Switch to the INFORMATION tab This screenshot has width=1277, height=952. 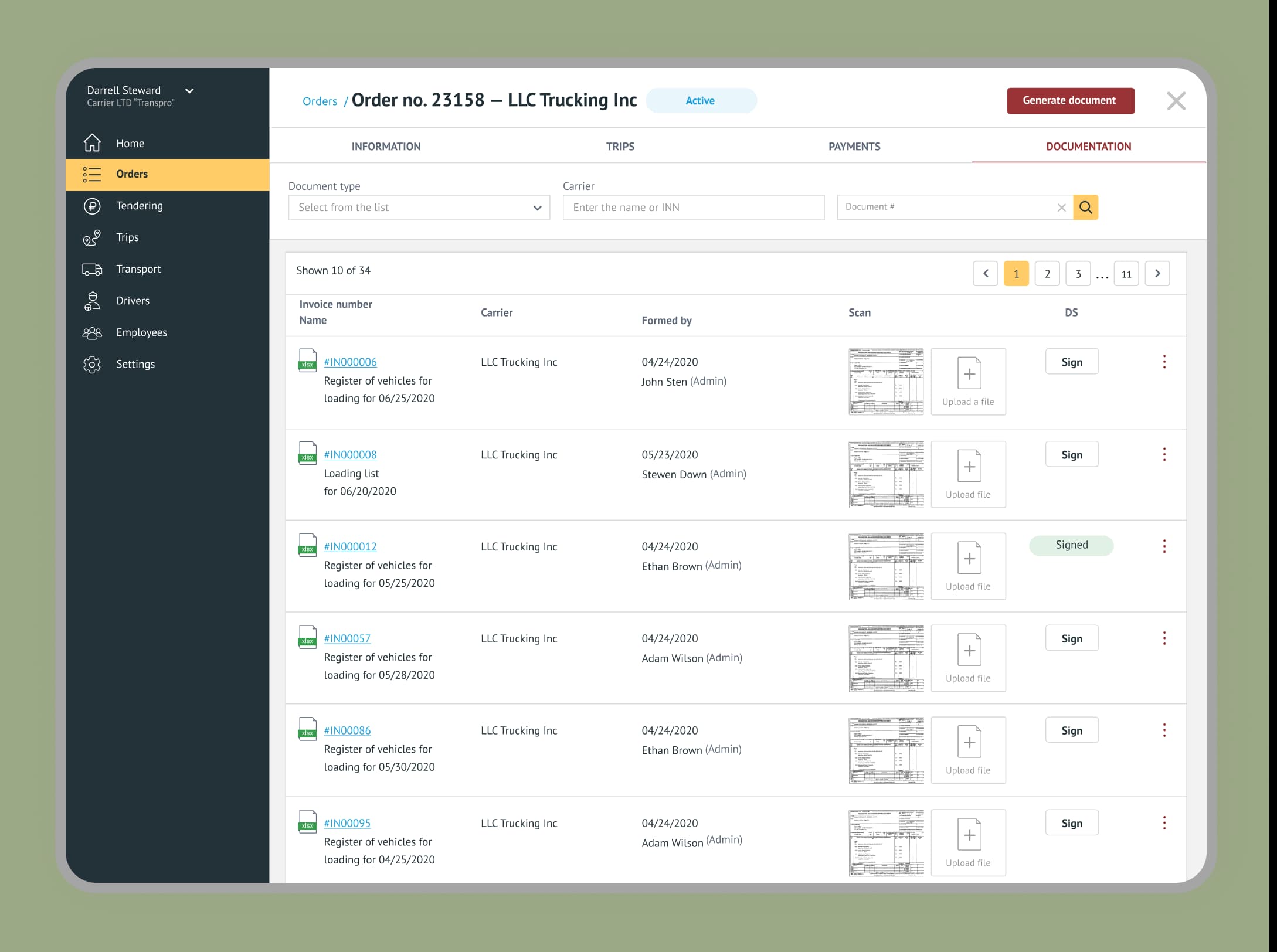tap(386, 147)
